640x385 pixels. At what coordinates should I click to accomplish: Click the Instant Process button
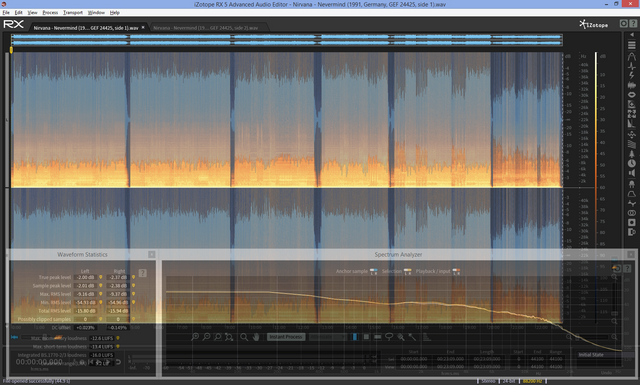click(286, 337)
